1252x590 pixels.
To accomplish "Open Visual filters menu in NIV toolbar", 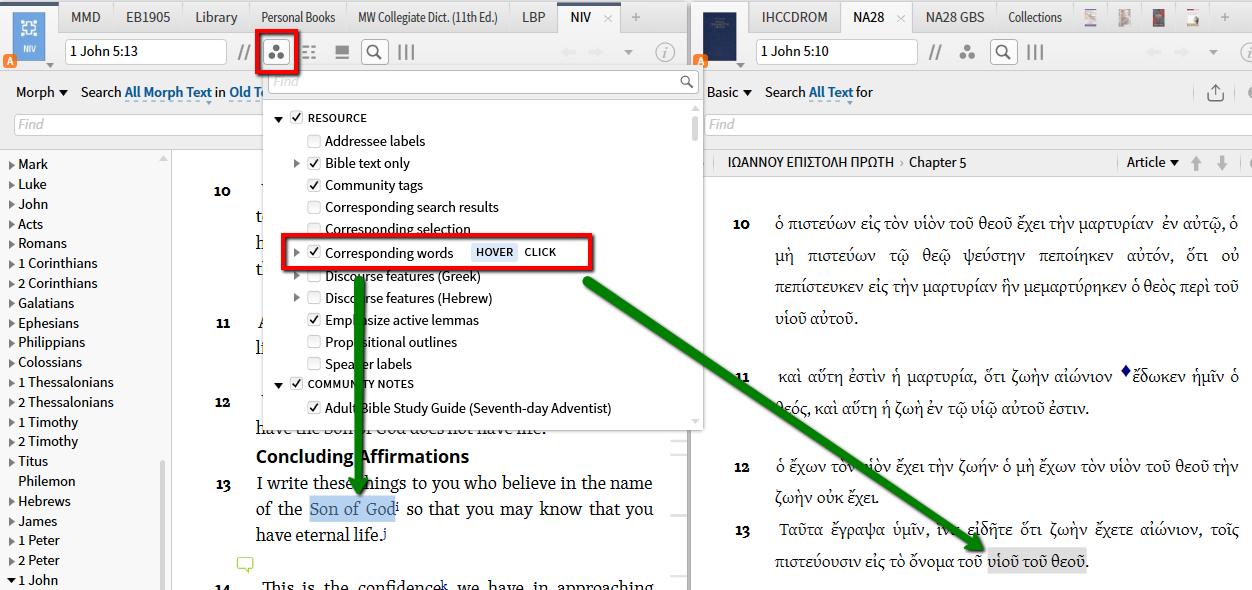I will 277,52.
